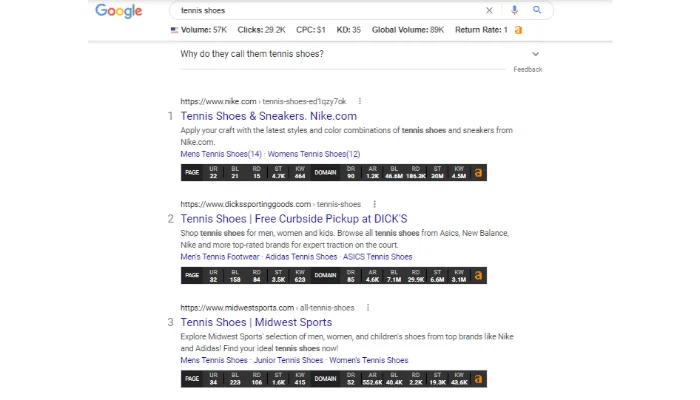Start voice search with the microphone icon
700x400 pixels.
coord(514,10)
